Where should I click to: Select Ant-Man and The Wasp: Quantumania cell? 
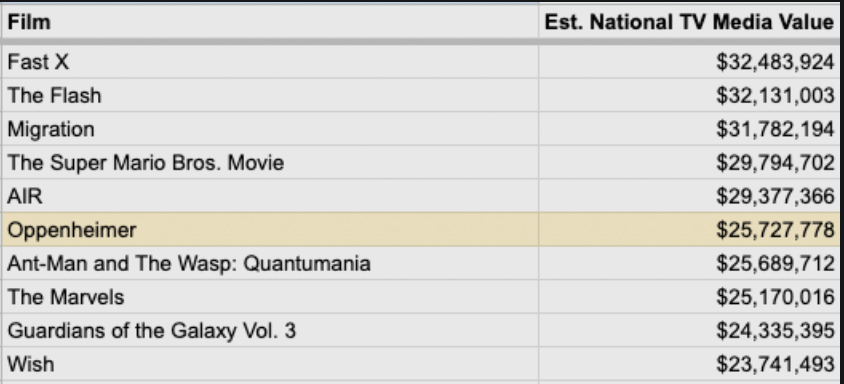269,263
